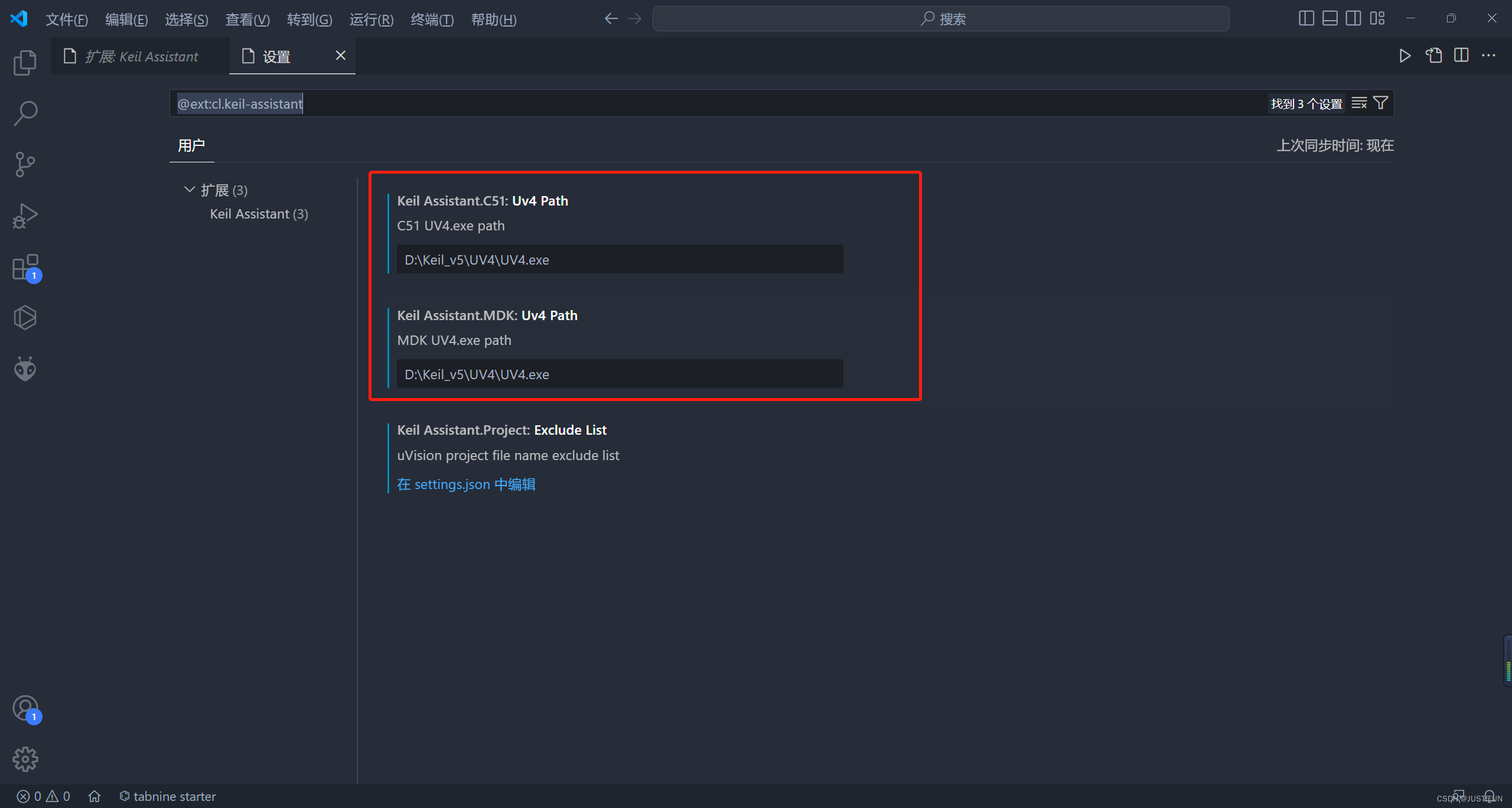Select the 用户 settings scope tab
The height and width of the screenshot is (808, 1512).
tap(191, 145)
